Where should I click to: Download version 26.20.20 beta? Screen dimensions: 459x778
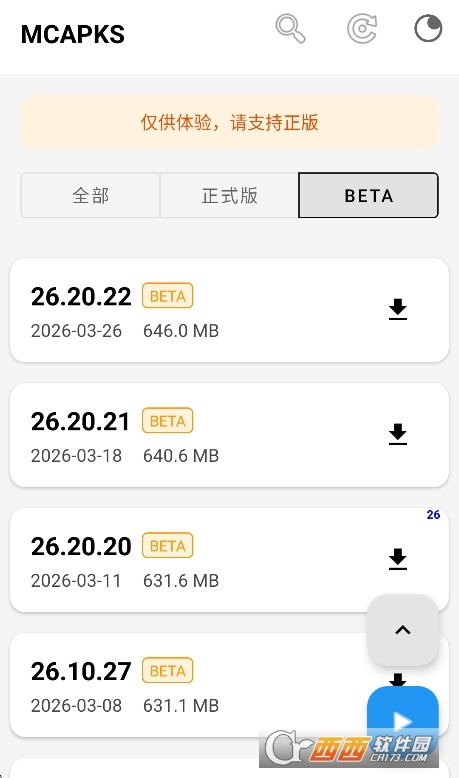pyautogui.click(x=397, y=559)
